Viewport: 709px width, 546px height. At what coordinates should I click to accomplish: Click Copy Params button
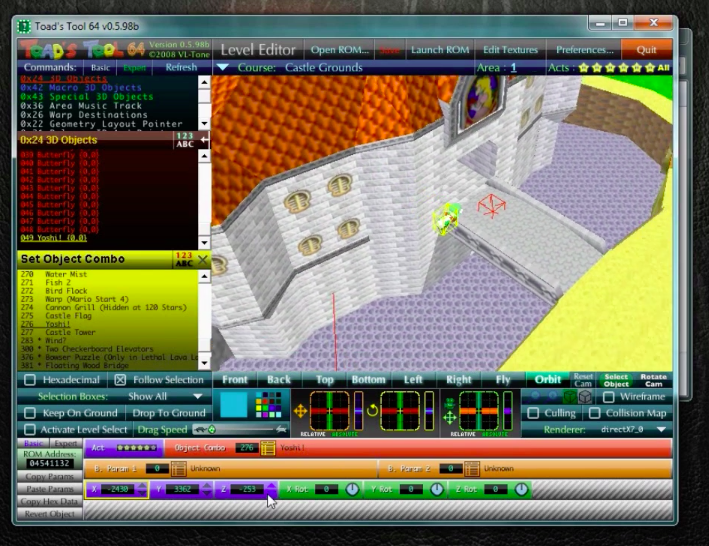[49, 476]
